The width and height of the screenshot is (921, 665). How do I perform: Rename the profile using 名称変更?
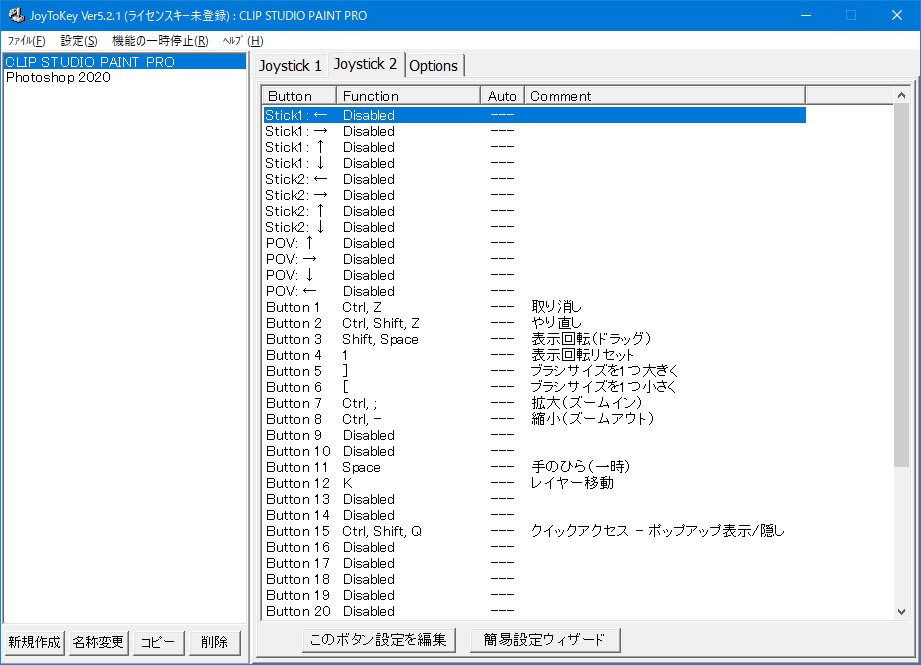point(97,644)
